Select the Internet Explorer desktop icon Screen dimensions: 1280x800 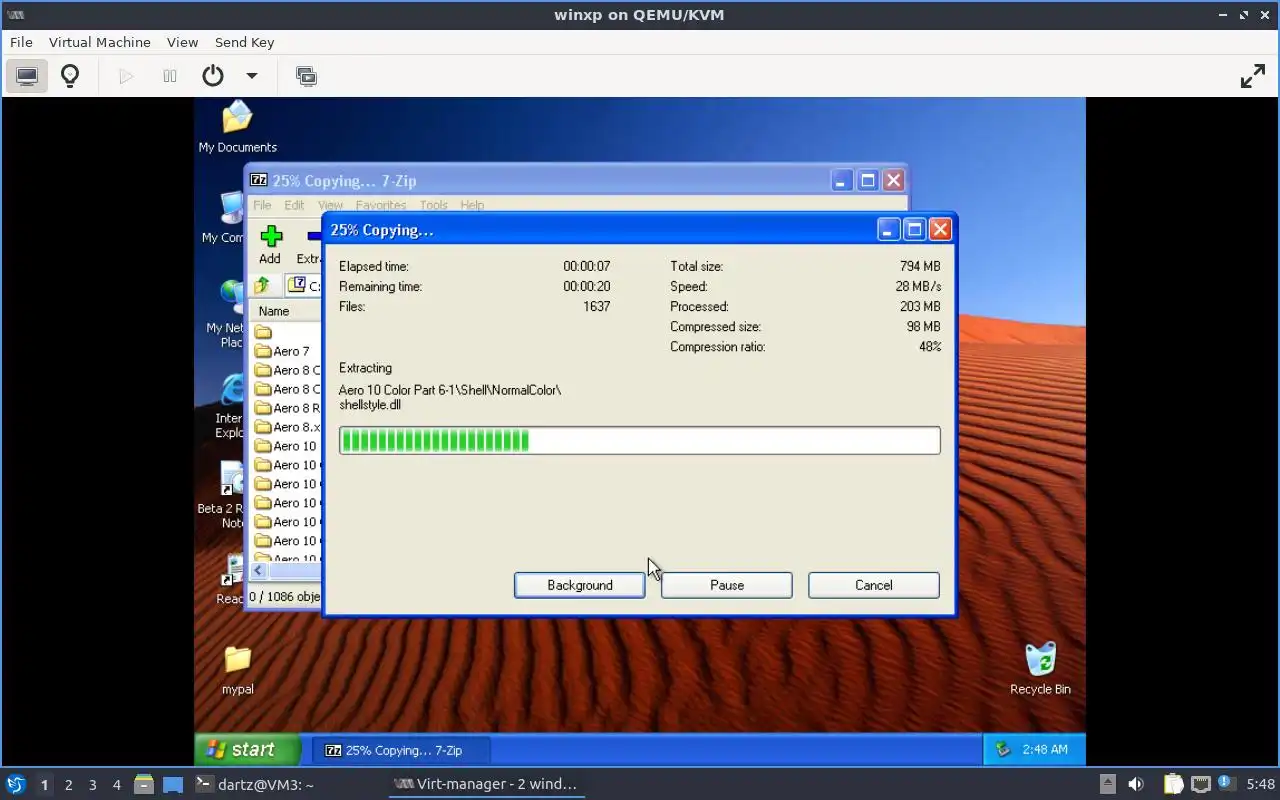coord(229,405)
